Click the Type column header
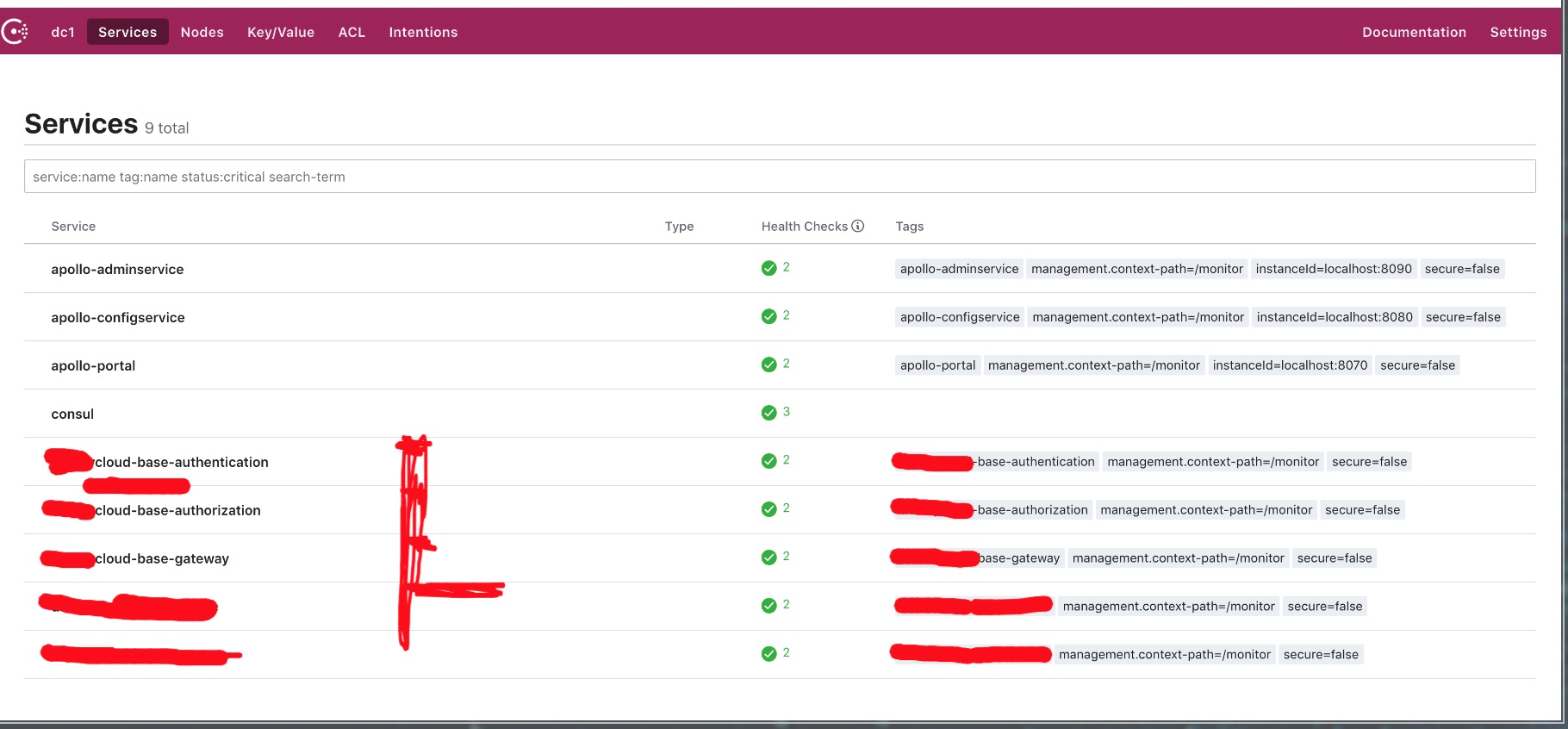 (679, 227)
